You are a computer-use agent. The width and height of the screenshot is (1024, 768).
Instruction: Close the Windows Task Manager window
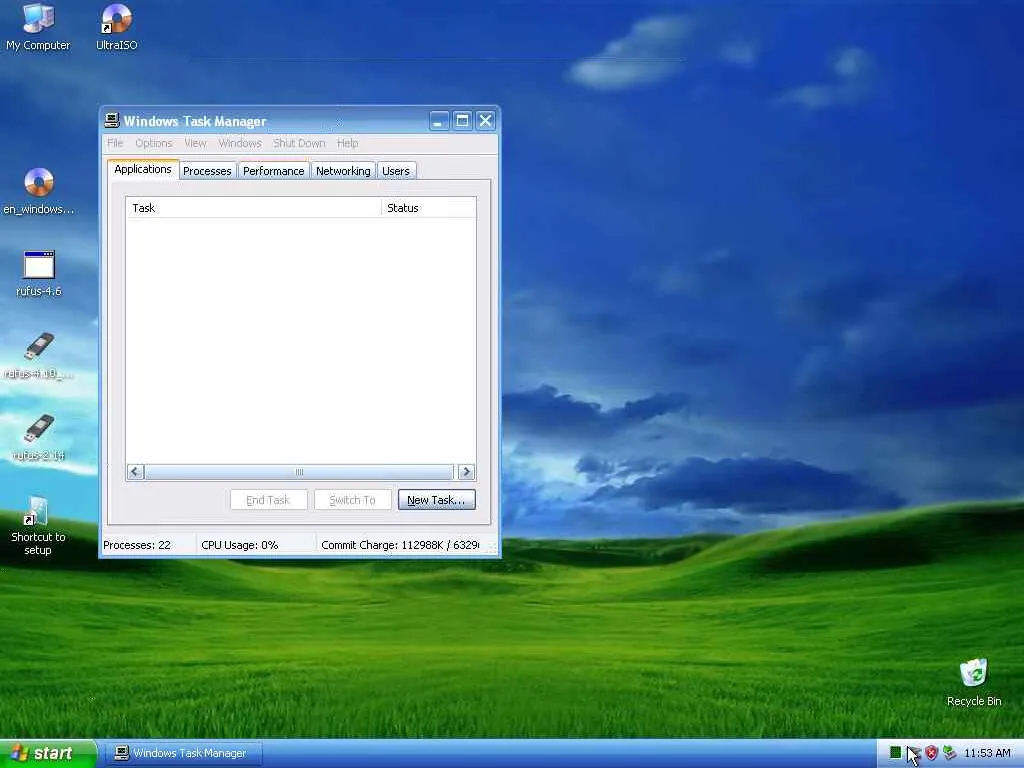(485, 120)
